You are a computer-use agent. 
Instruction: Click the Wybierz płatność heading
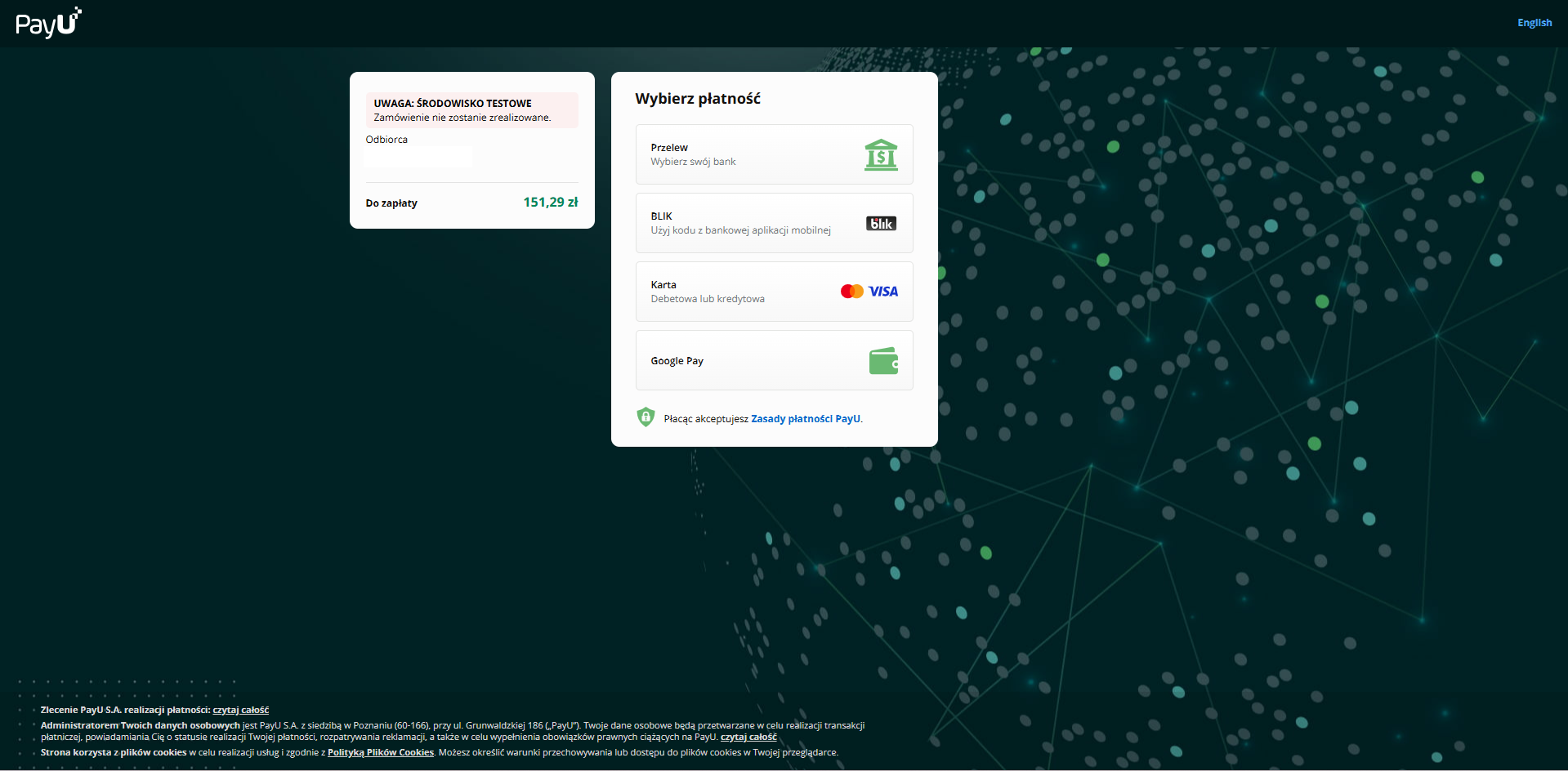(x=698, y=99)
